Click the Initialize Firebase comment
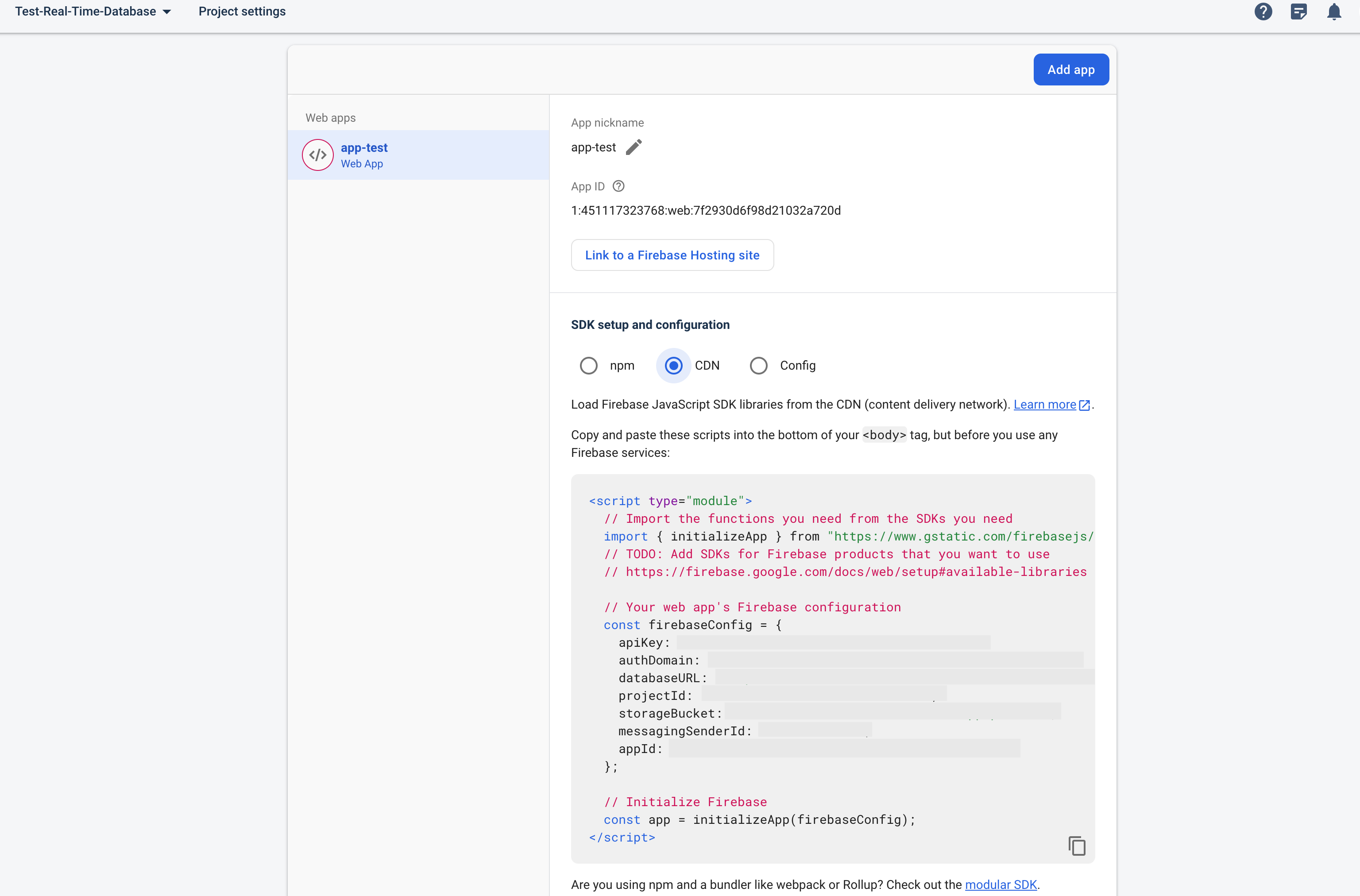1360x896 pixels. click(x=685, y=802)
